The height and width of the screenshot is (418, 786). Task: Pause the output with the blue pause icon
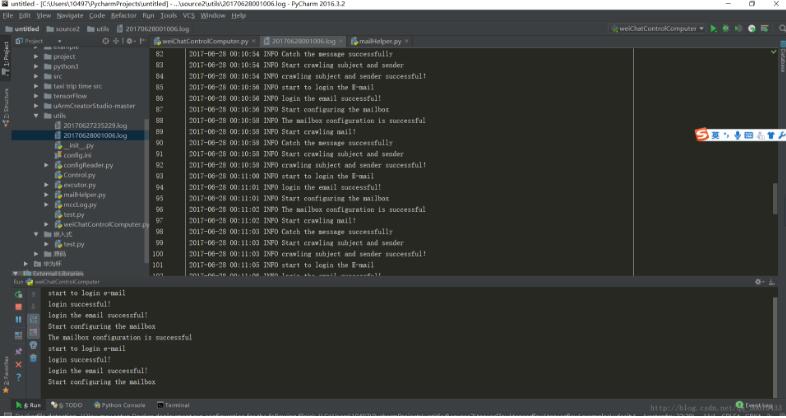point(19,319)
